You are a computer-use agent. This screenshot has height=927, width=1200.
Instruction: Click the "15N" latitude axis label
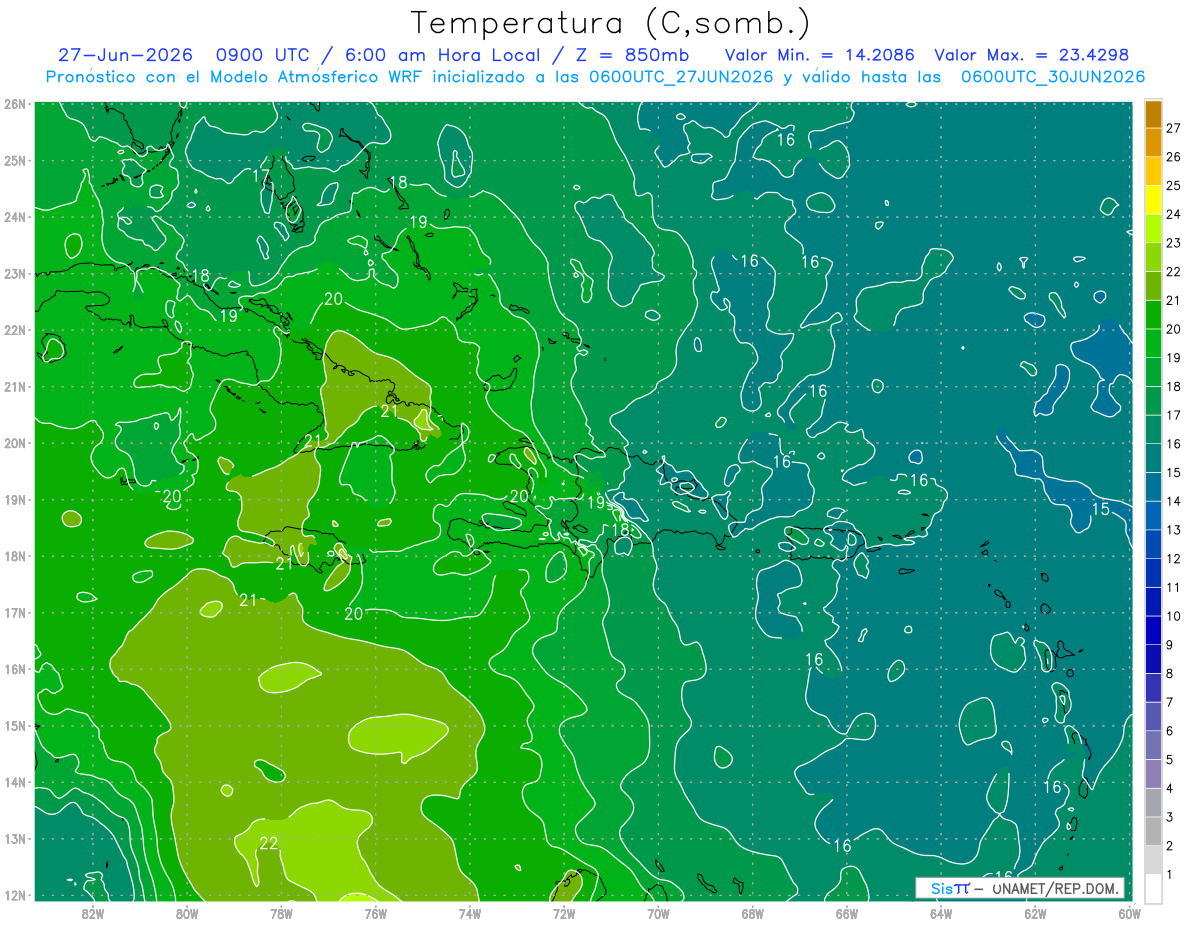click(x=15, y=726)
